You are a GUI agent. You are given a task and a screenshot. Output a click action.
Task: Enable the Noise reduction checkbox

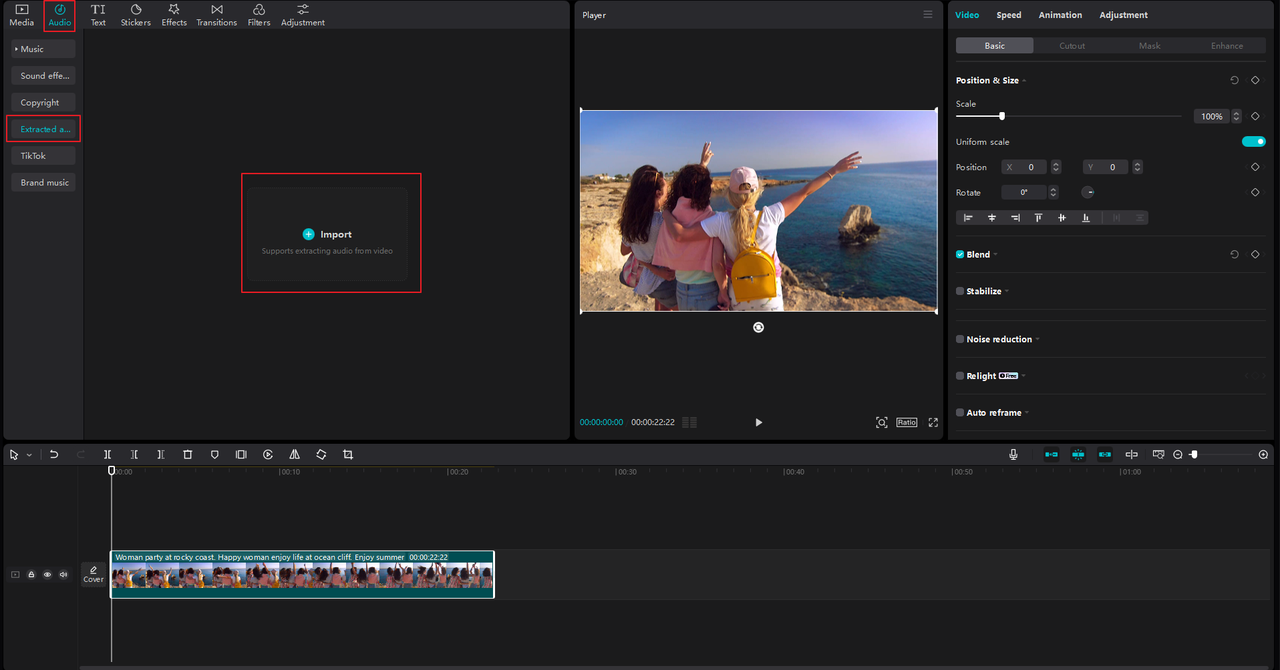pos(960,339)
